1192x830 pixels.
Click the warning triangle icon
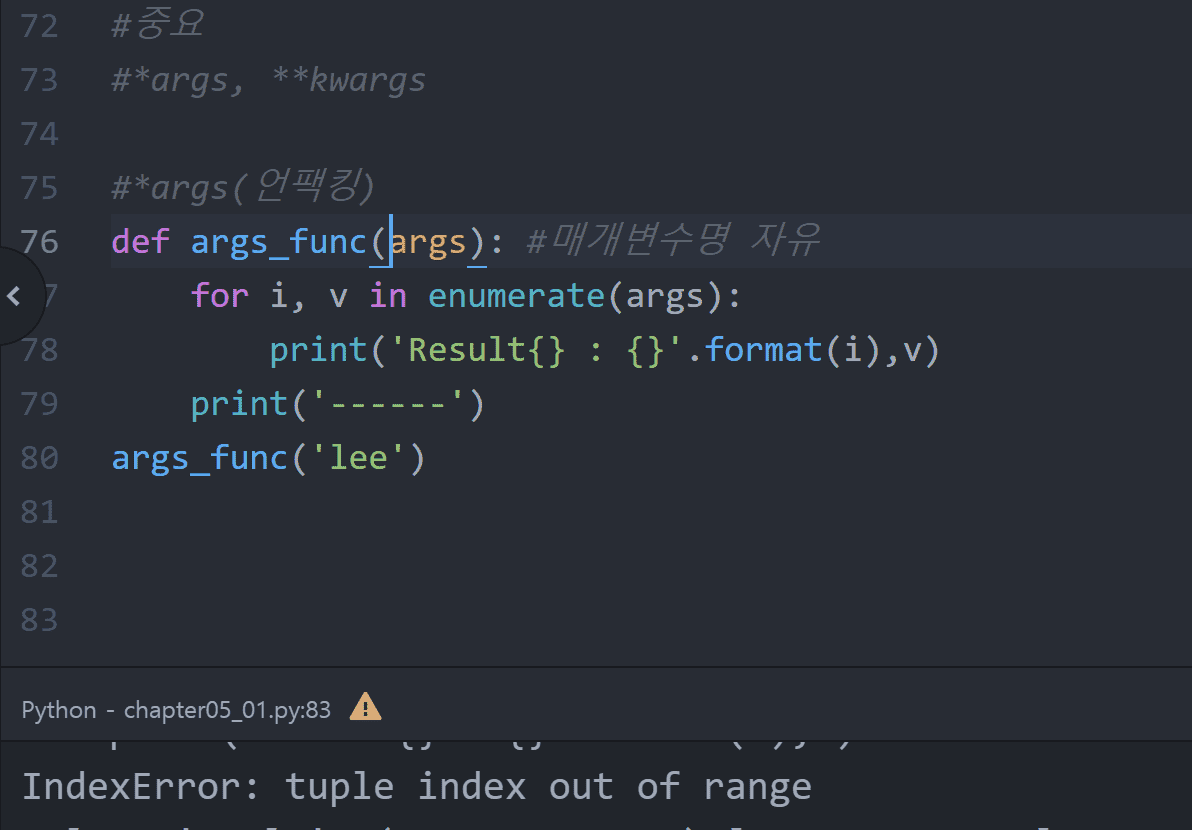tap(365, 707)
